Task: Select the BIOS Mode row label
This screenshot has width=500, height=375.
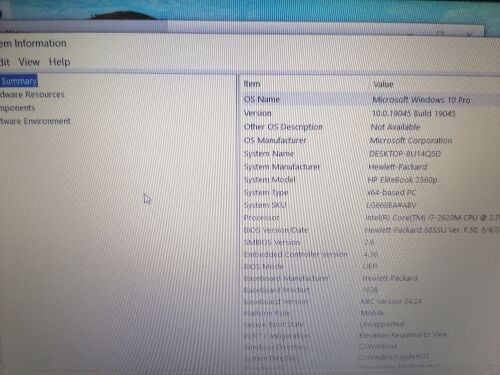Action: pyautogui.click(x=264, y=266)
